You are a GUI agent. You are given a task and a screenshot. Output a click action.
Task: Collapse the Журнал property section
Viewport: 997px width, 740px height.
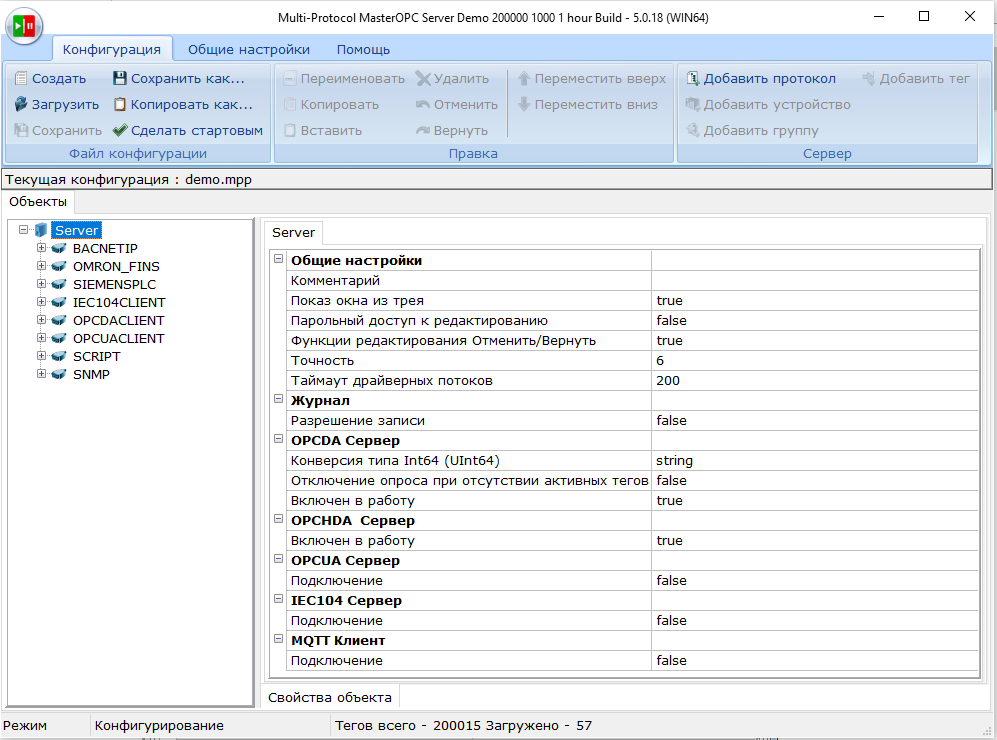point(278,399)
